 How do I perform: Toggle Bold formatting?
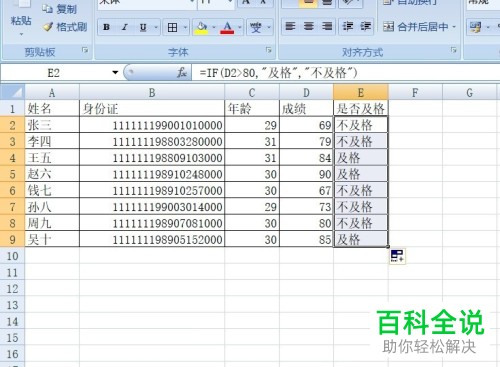[x=107, y=27]
